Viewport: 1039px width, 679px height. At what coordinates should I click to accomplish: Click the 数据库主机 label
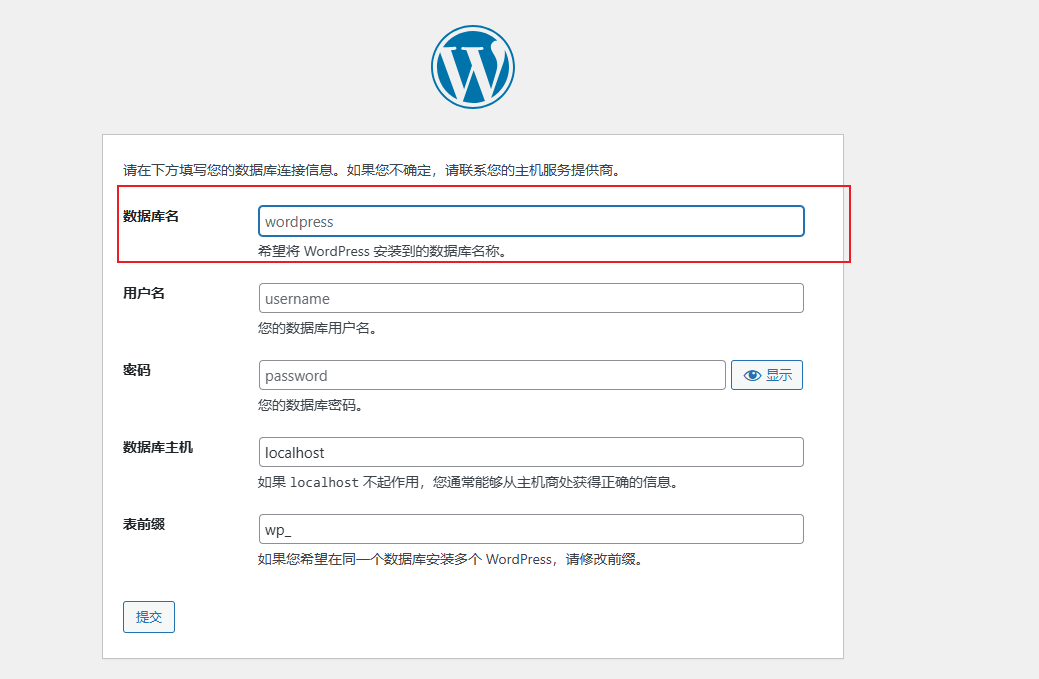pyautogui.click(x=158, y=448)
